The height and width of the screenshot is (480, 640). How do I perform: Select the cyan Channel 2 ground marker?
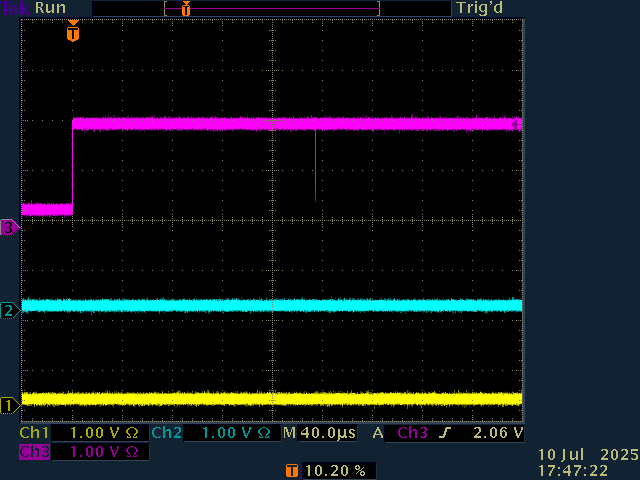pyautogui.click(x=9, y=310)
